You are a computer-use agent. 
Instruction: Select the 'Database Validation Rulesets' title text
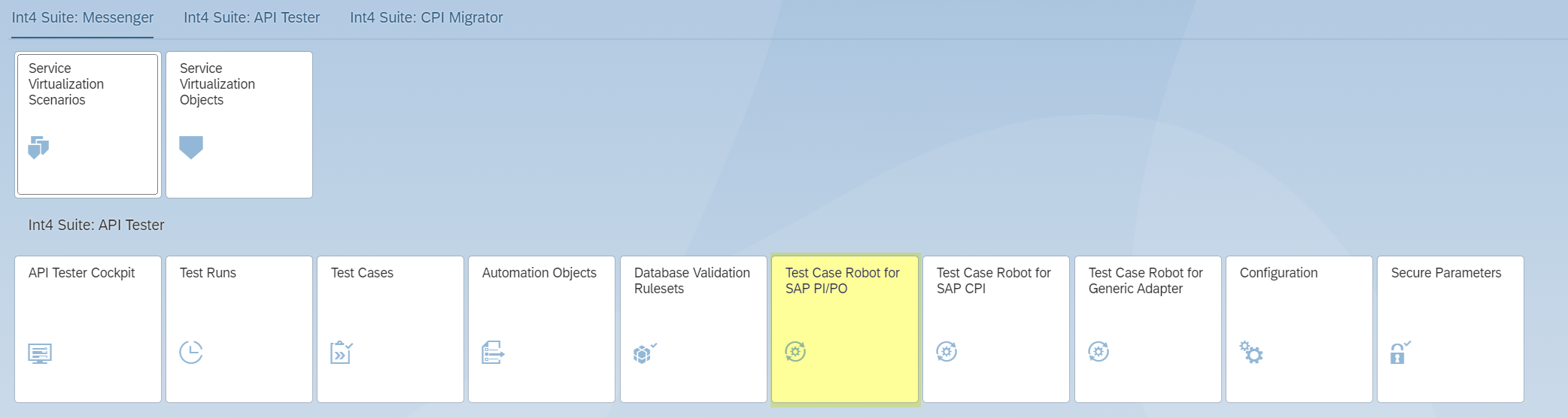pyautogui.click(x=691, y=280)
